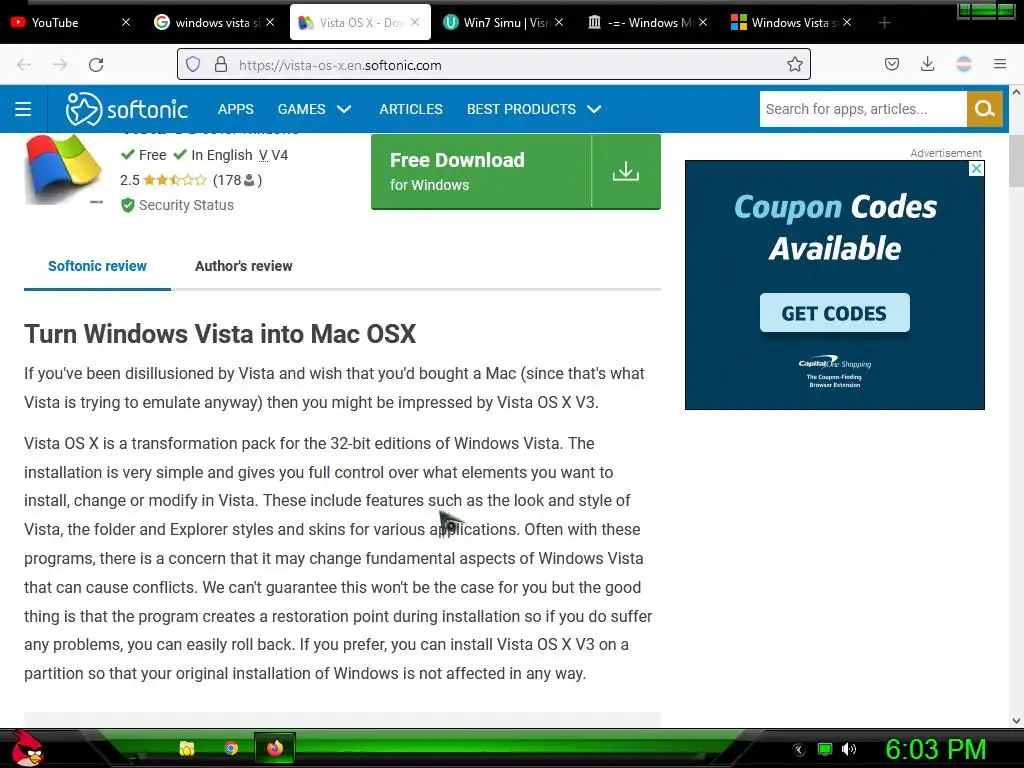
Task: Click the Firefox taskbar icon
Action: (275, 748)
